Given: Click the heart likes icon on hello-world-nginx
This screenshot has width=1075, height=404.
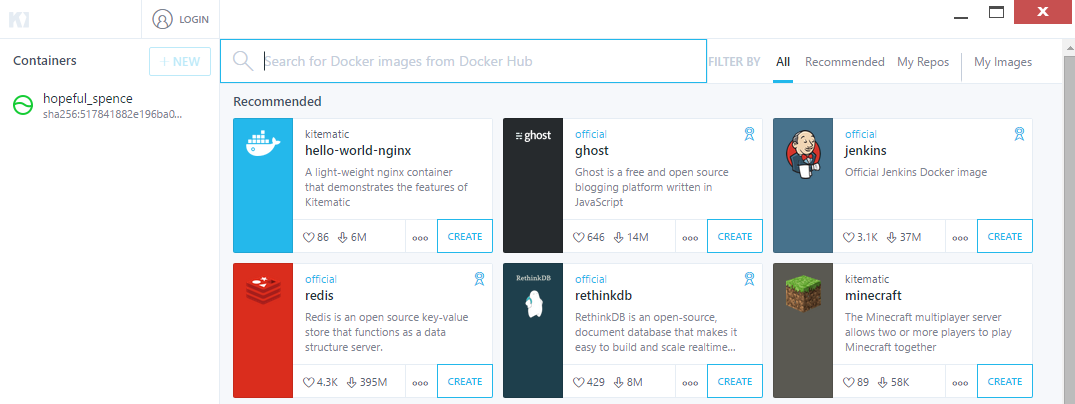Looking at the screenshot, I should tap(309, 237).
